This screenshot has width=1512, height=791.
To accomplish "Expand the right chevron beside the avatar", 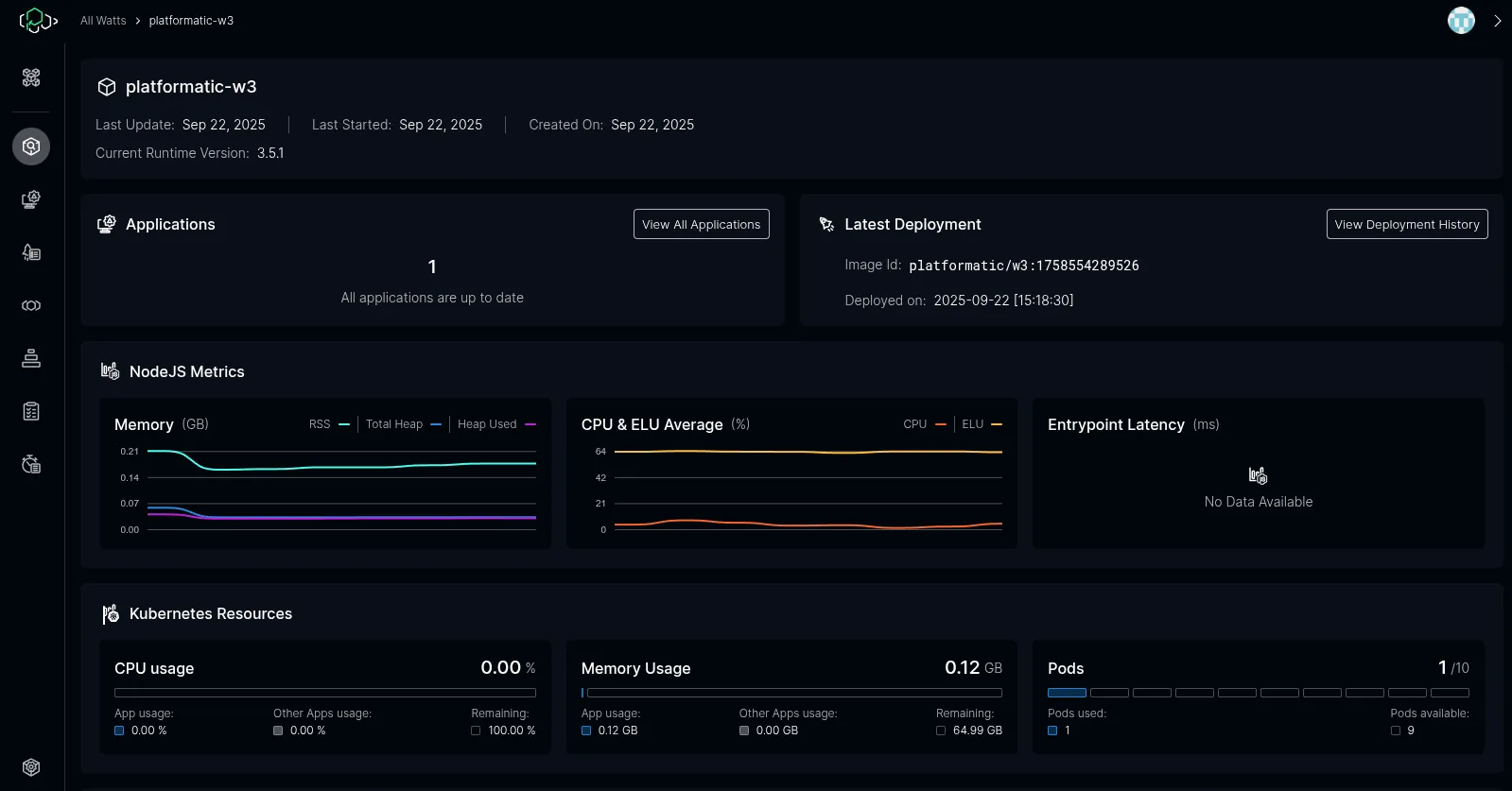I will coord(1497,21).
